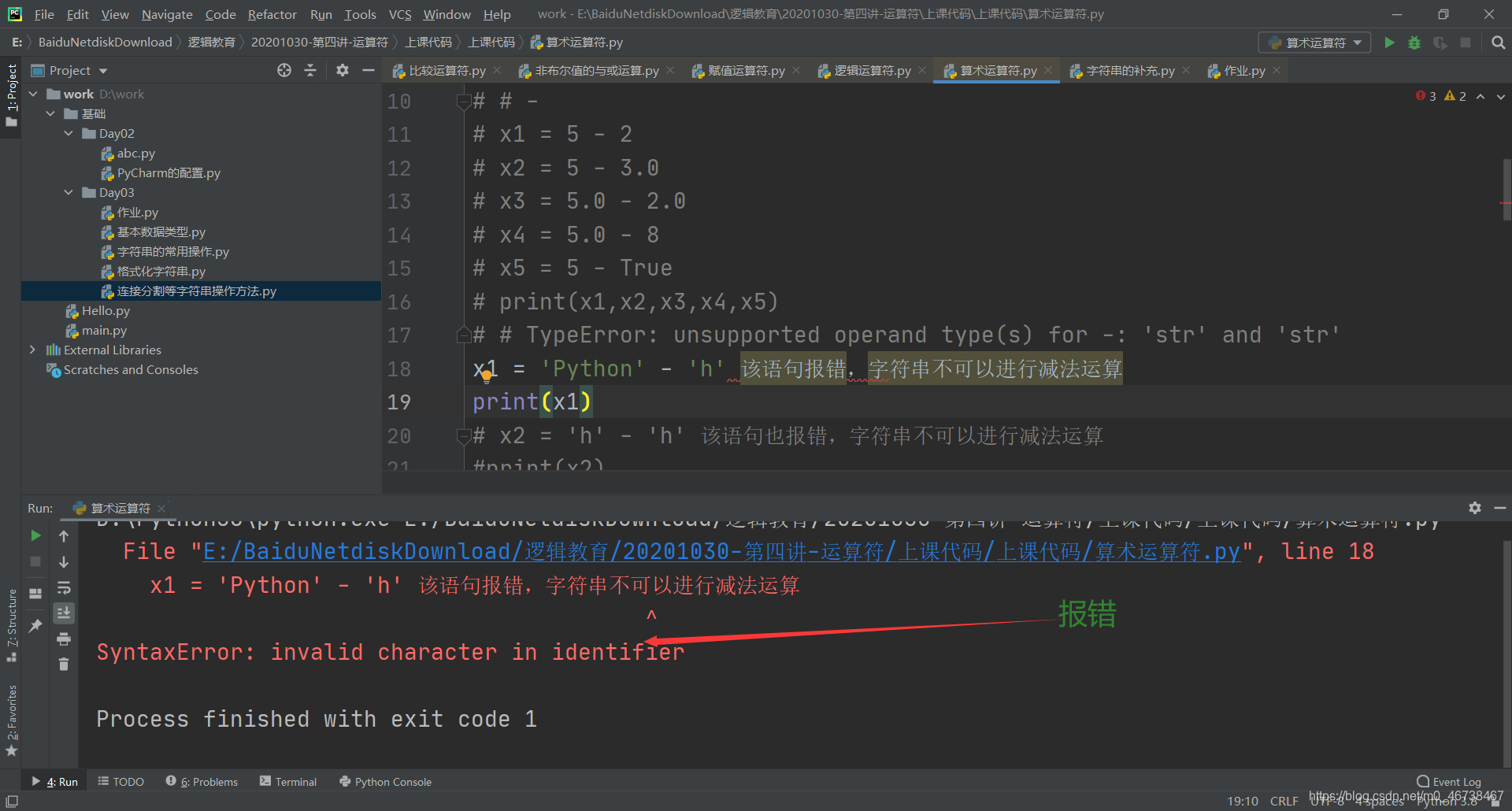The image size is (1512, 811).
Task: Hide the Run panel
Action: tap(1499, 508)
